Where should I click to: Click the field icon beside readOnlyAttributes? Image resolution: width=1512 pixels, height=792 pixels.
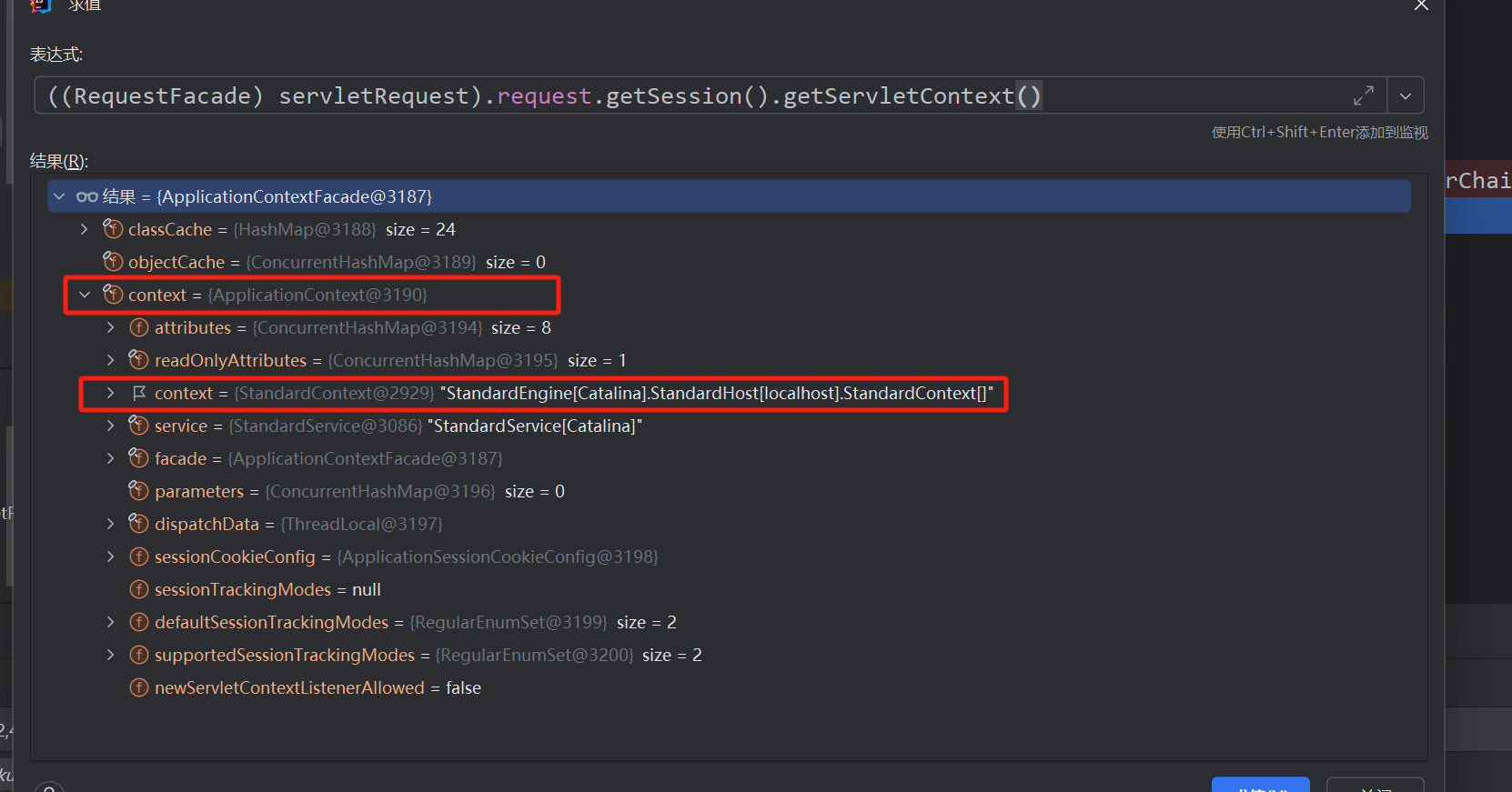coord(138,359)
